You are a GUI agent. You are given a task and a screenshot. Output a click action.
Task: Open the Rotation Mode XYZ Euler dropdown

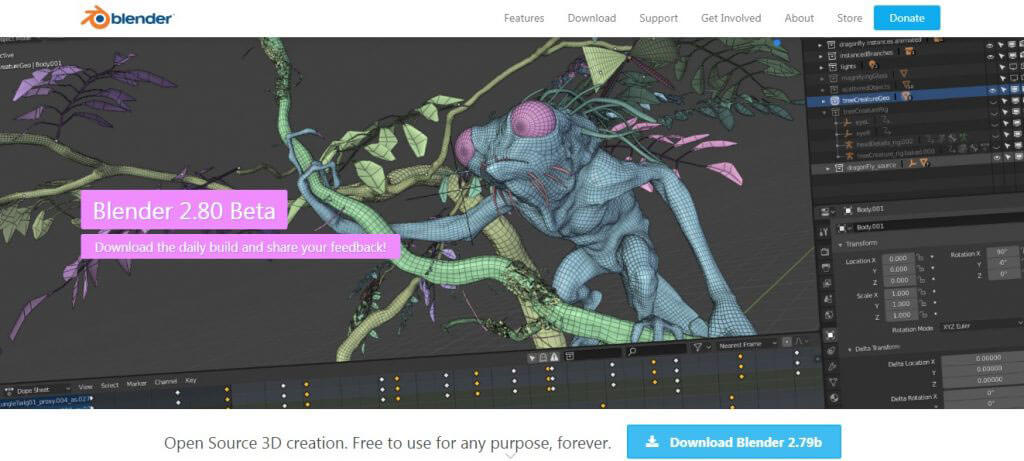(982, 326)
